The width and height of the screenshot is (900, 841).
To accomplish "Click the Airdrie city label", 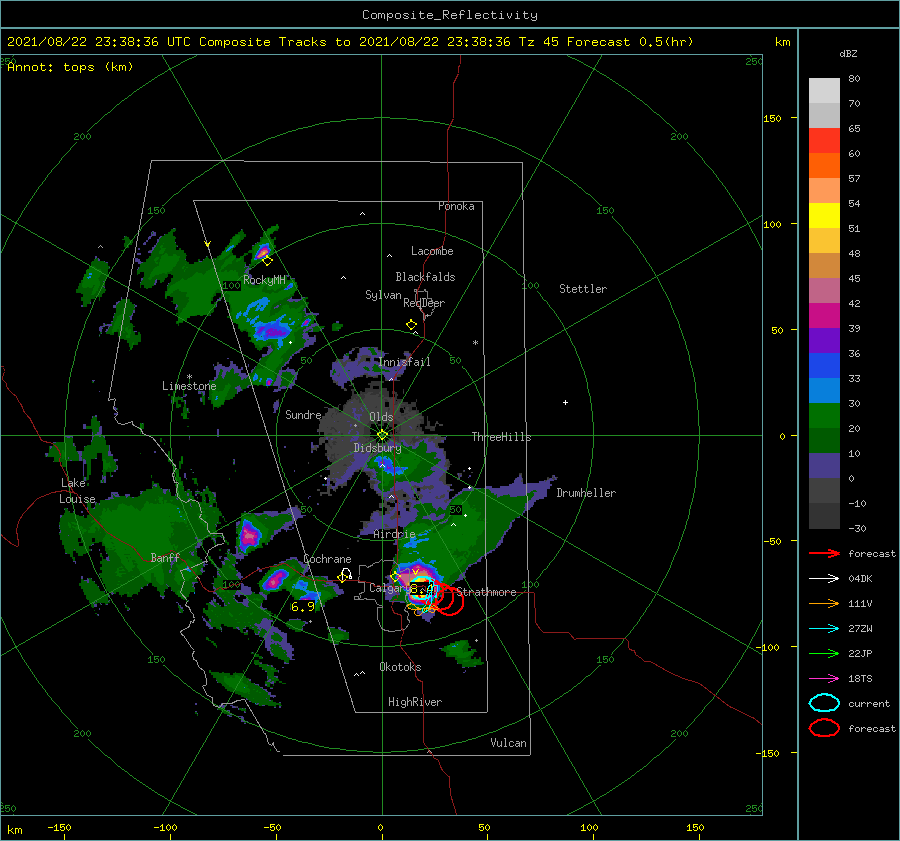I will point(394,534).
